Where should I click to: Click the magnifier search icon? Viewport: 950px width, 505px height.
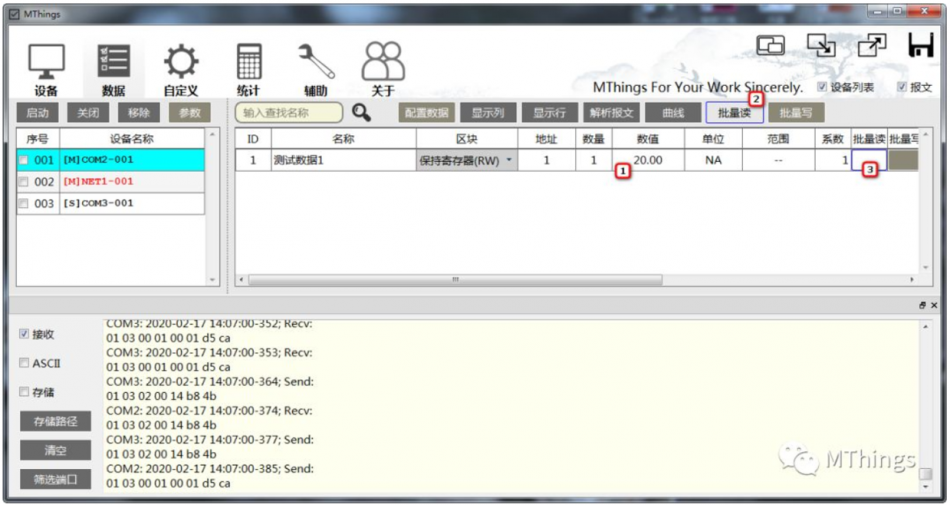click(x=362, y=113)
